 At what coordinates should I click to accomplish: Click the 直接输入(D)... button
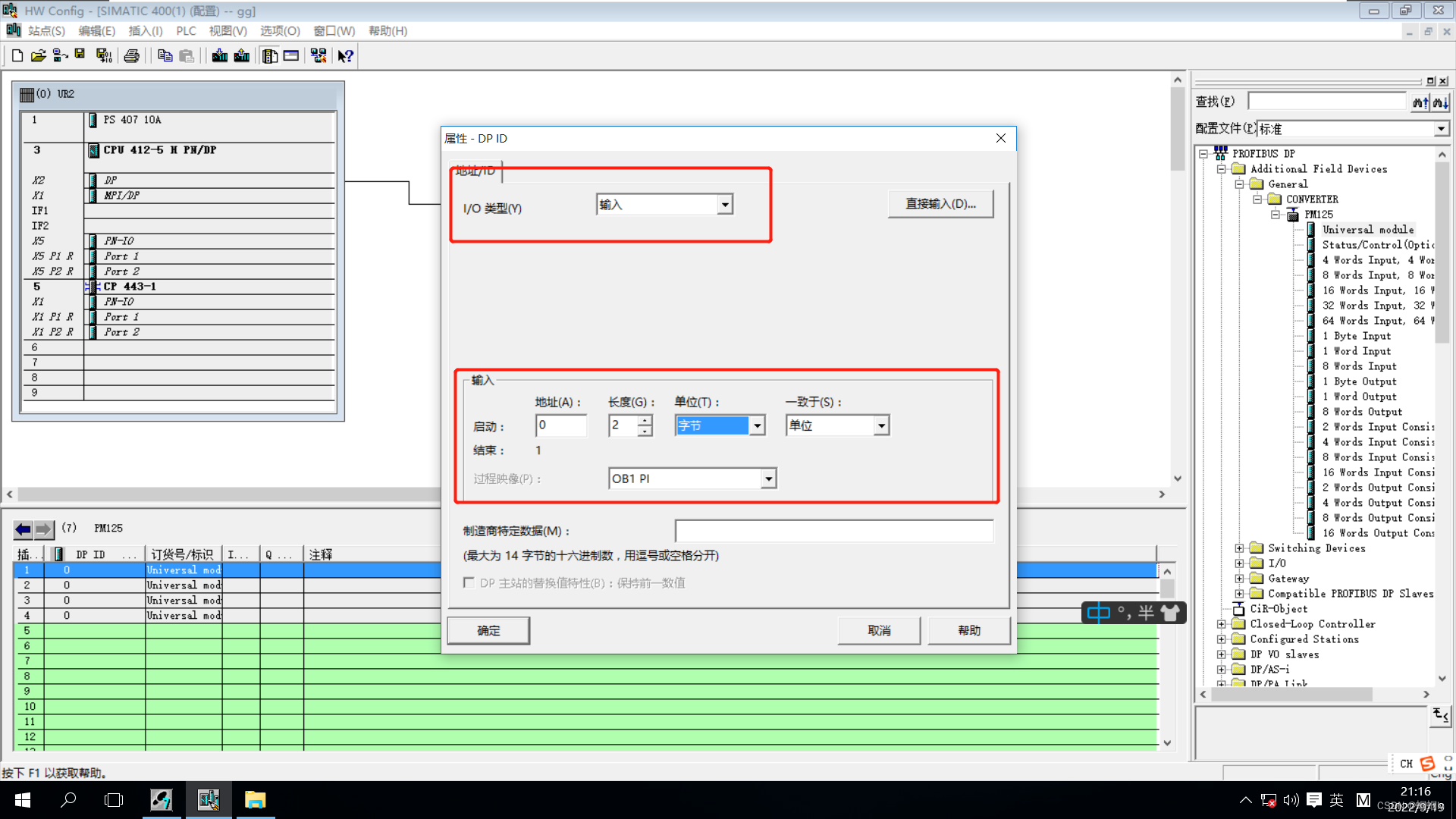[x=940, y=204]
